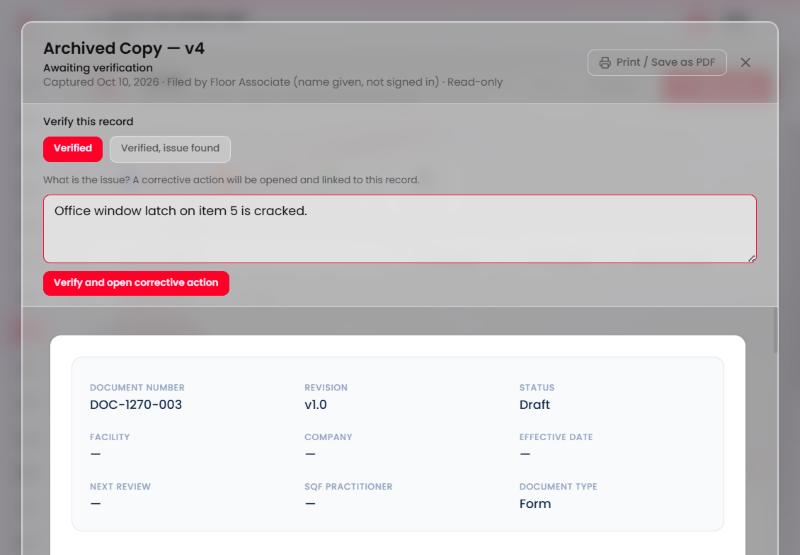Click the Verify this record label

coord(88,121)
